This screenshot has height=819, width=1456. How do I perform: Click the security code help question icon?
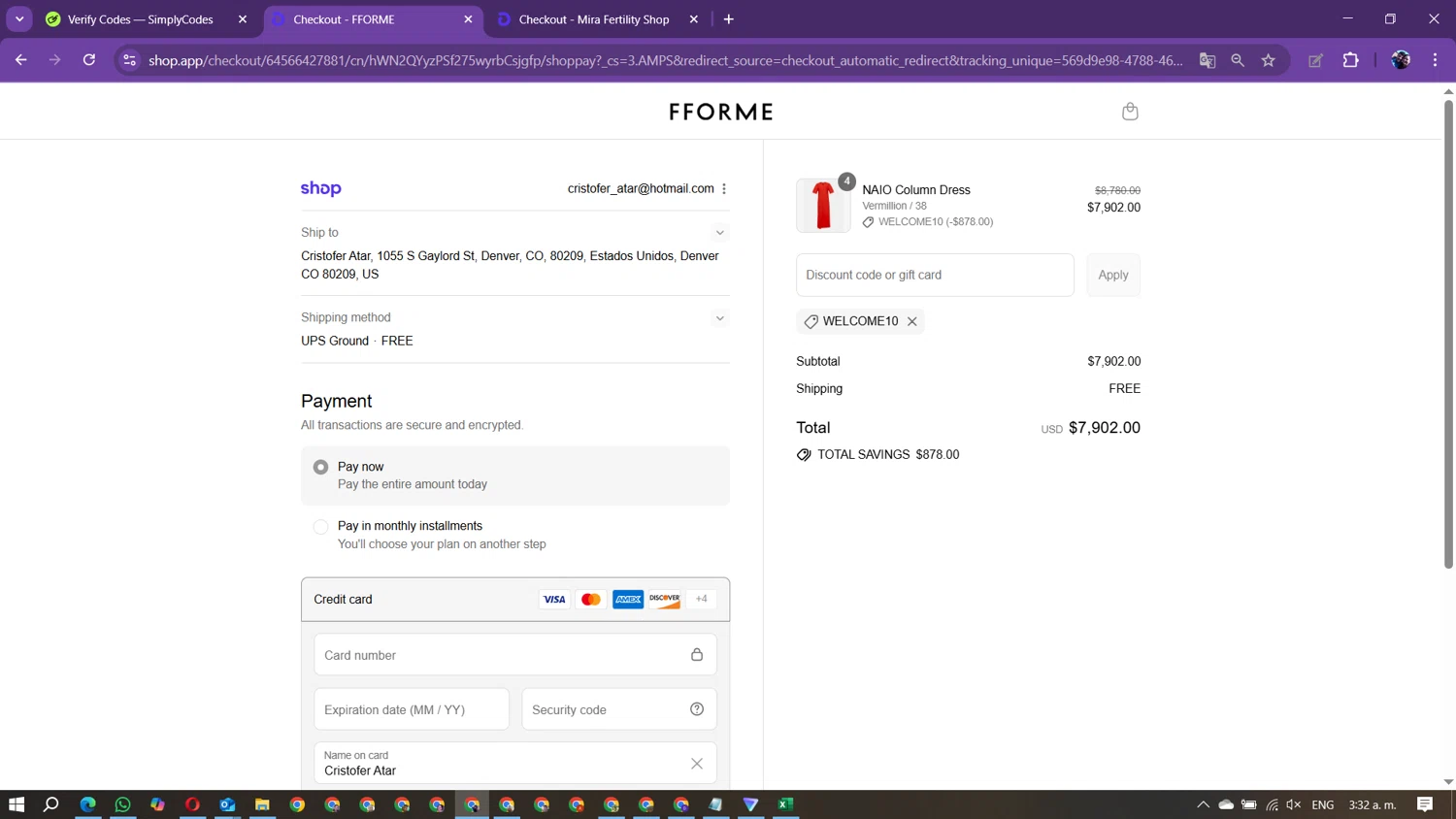697,709
